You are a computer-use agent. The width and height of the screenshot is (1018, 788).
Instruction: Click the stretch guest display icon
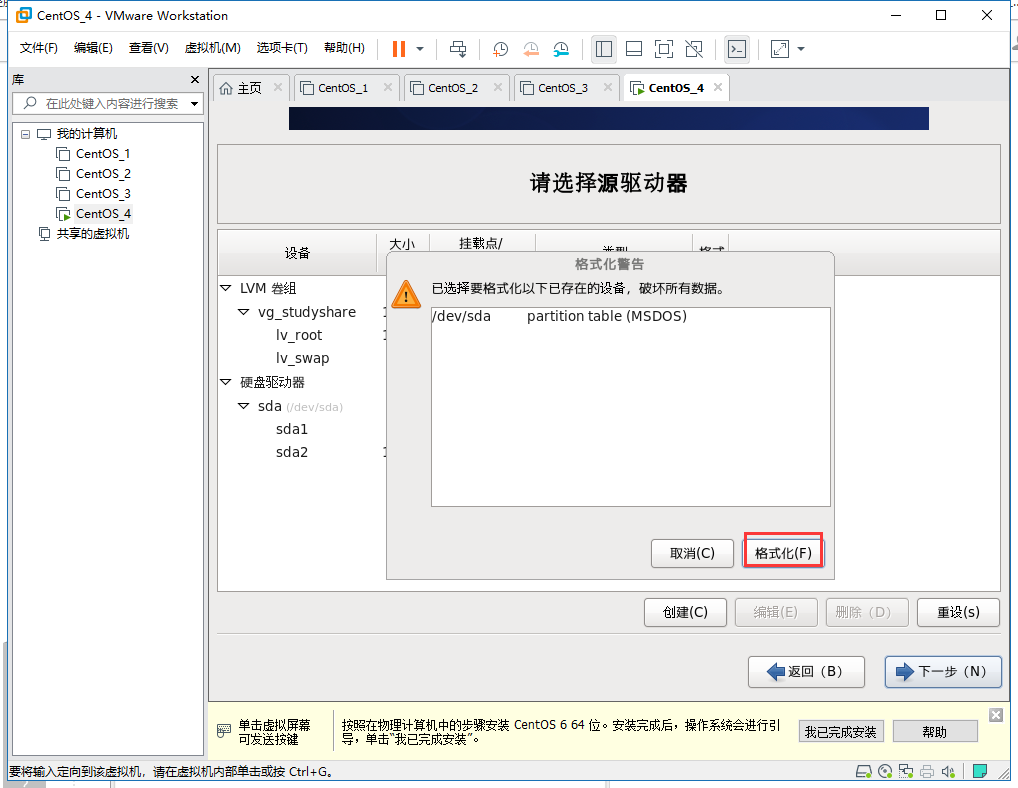point(780,49)
